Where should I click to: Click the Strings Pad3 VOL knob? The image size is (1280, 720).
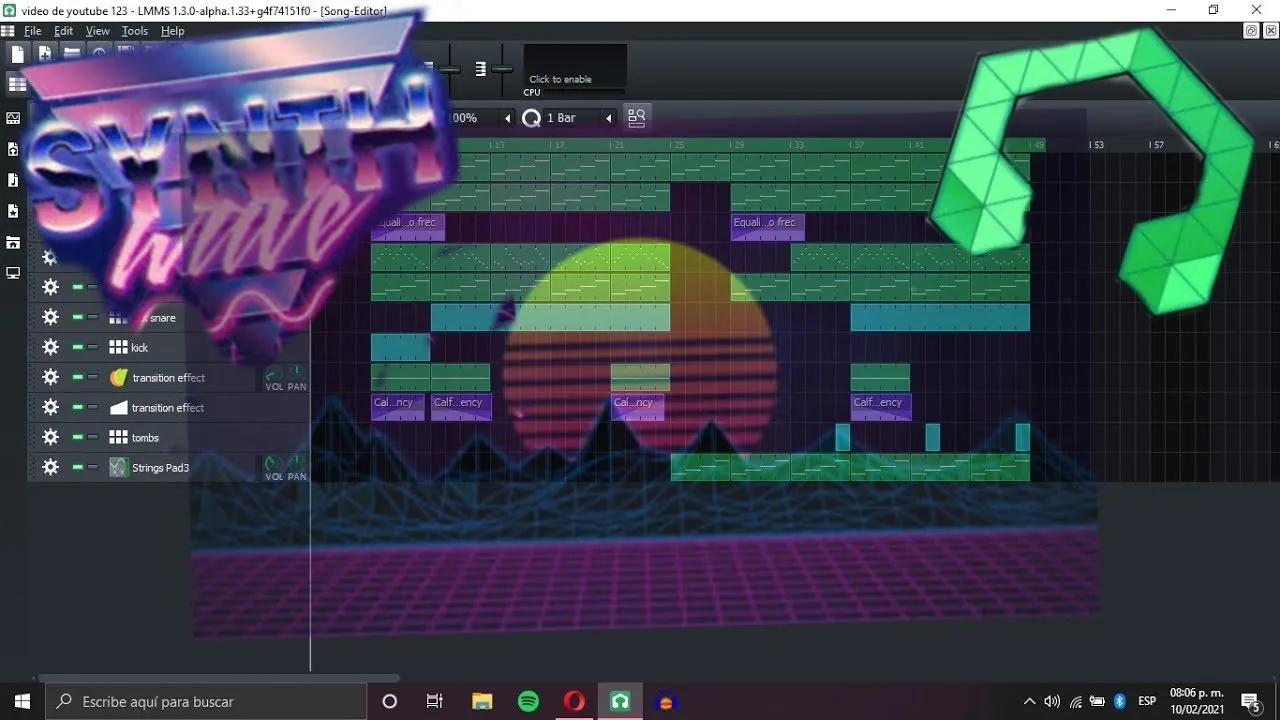tap(273, 464)
